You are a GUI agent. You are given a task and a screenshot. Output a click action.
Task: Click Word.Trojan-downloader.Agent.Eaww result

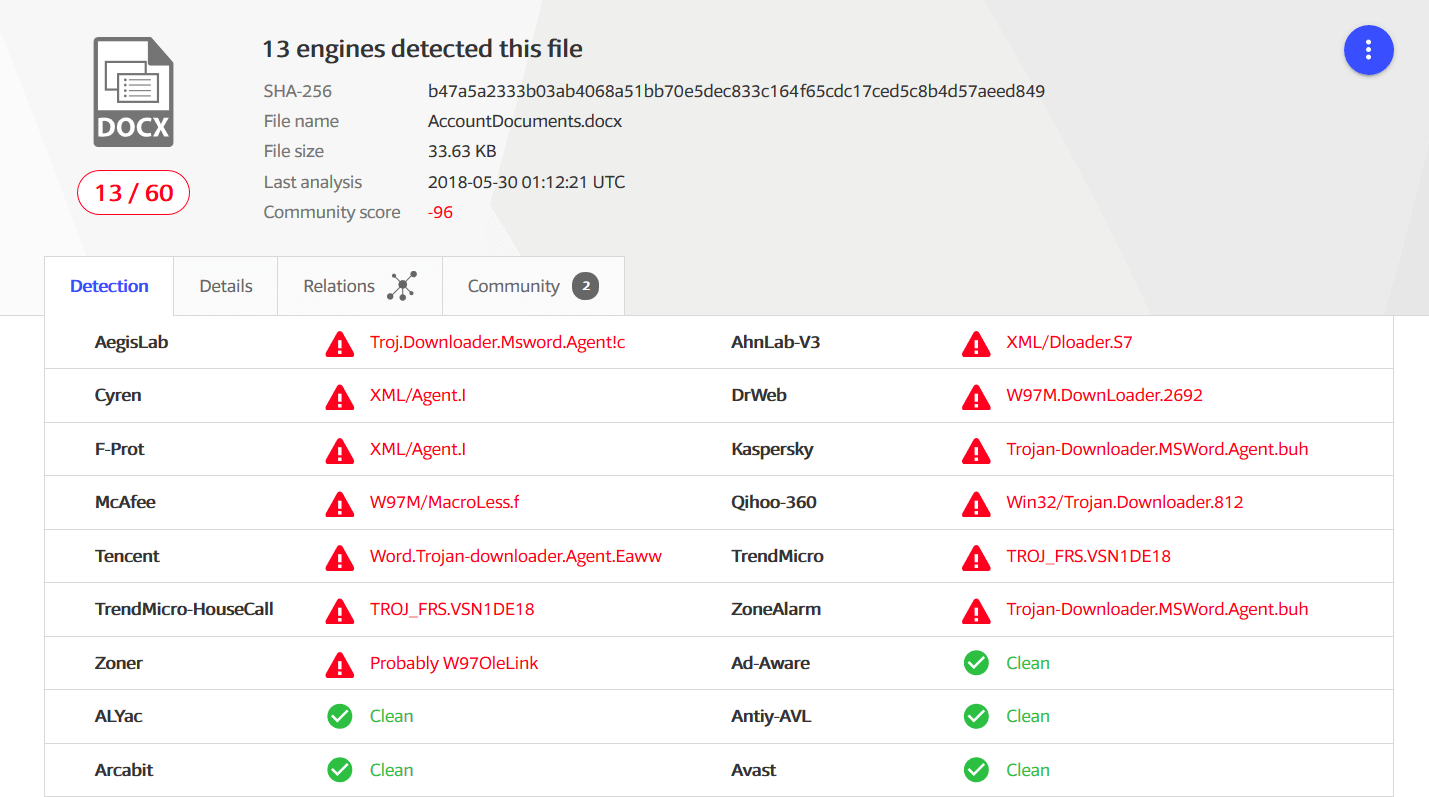[x=516, y=556]
